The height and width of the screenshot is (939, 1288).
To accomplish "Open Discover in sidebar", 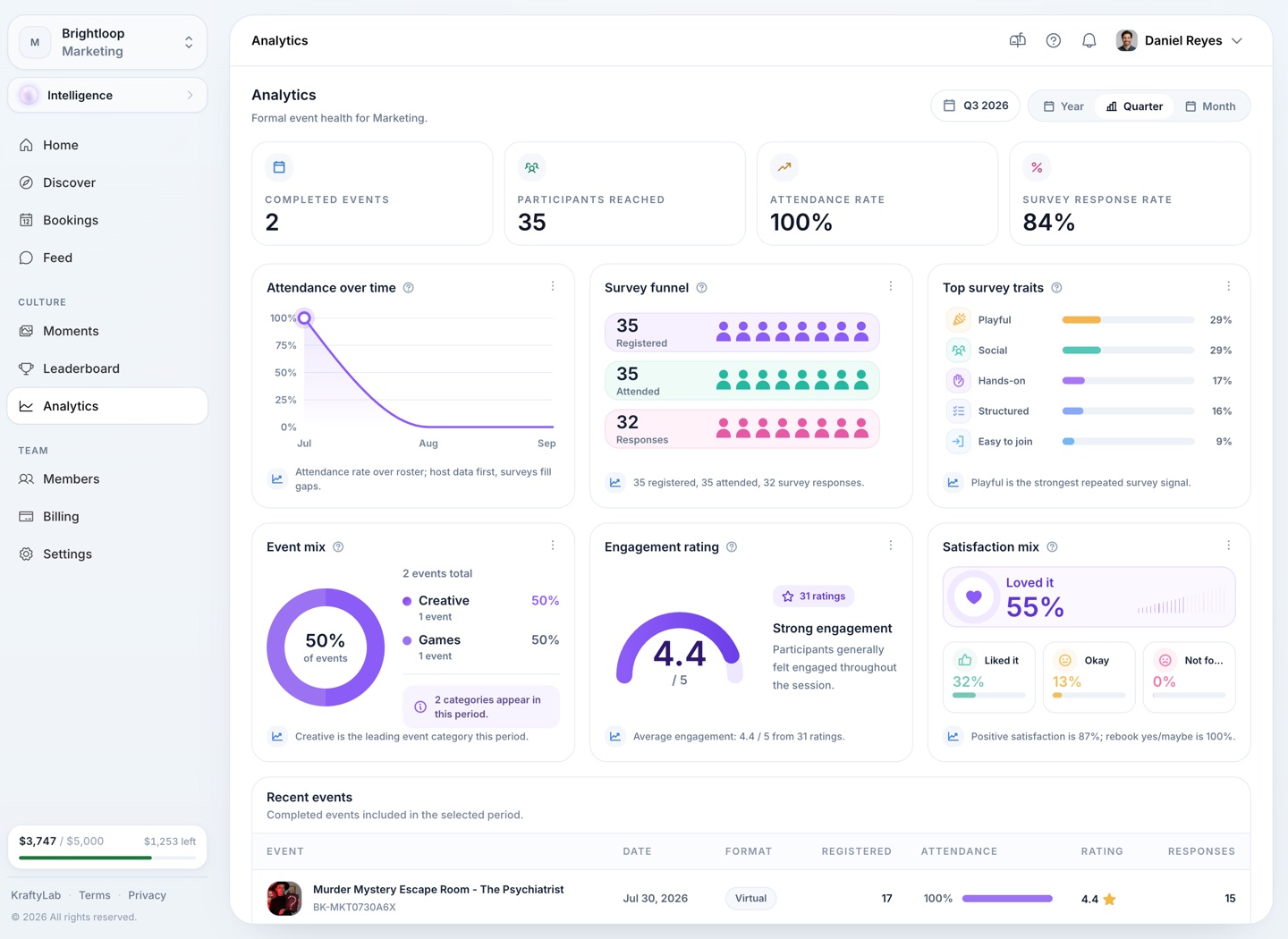I will click(x=107, y=182).
